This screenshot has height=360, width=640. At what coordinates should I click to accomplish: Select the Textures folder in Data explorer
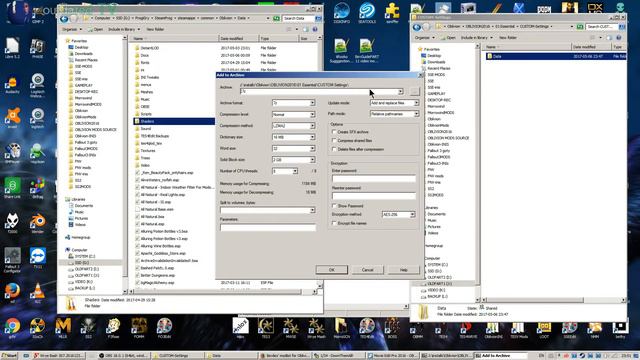click(148, 151)
